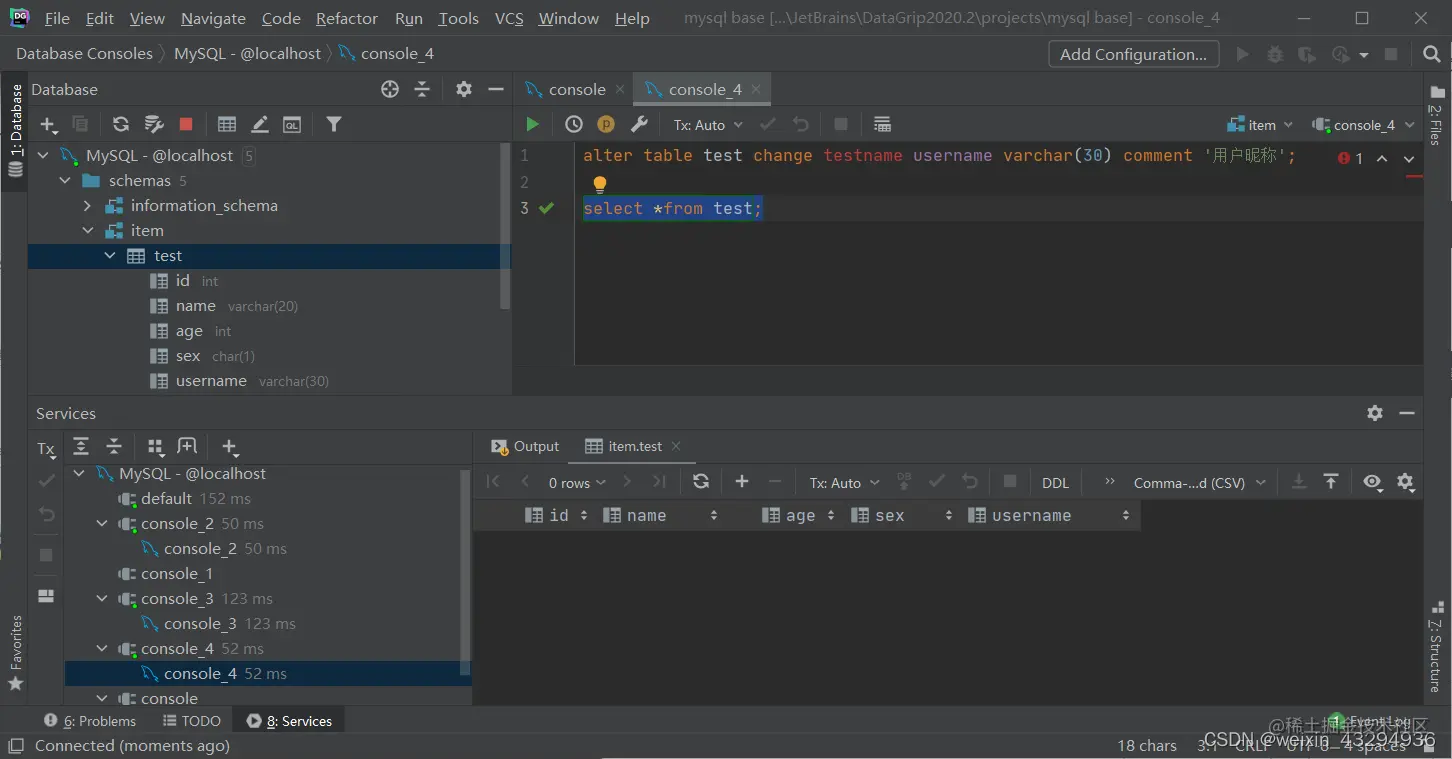The height and width of the screenshot is (759, 1452).
Task: Open the VCS menu
Action: [509, 18]
